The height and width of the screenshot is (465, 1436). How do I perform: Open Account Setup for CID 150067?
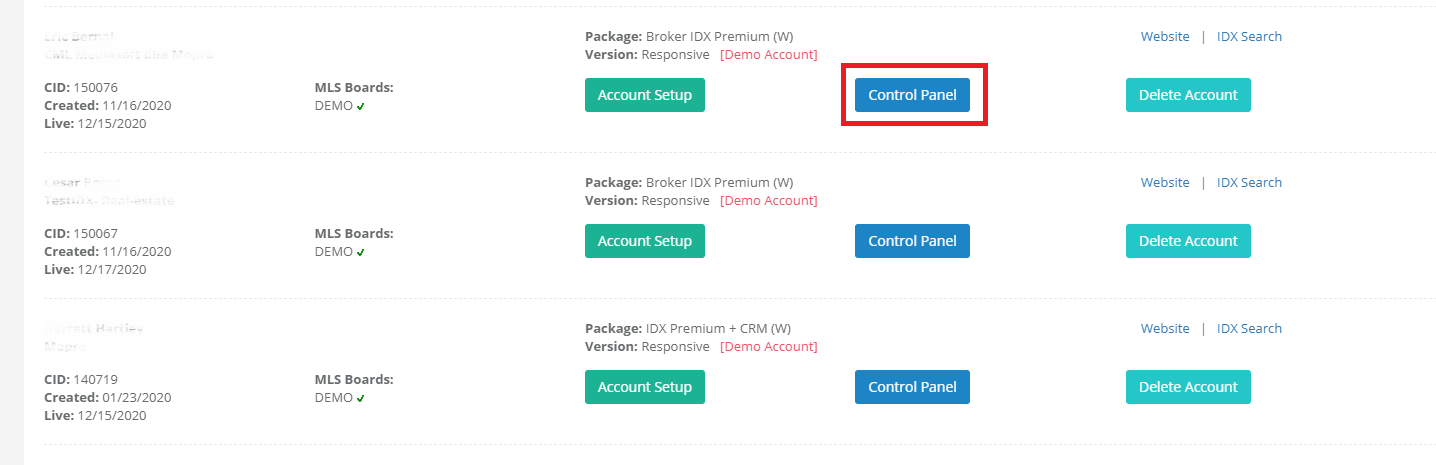pos(644,241)
